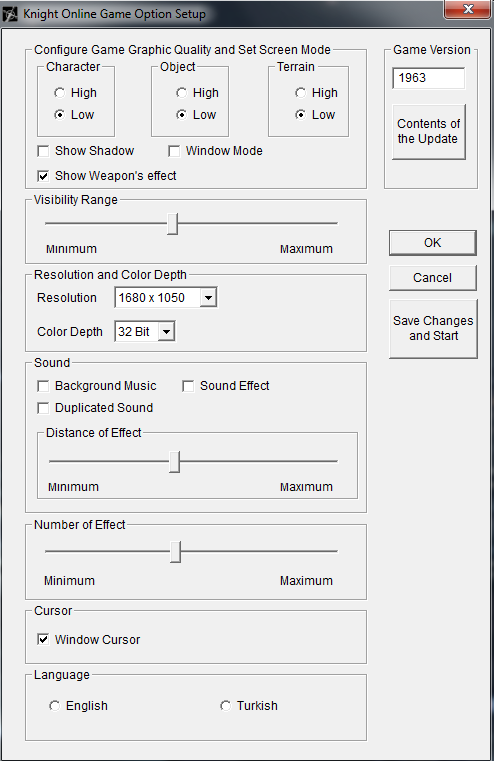This screenshot has height=761, width=494.
Task: Open the Resolution dropdown
Action: (208, 298)
